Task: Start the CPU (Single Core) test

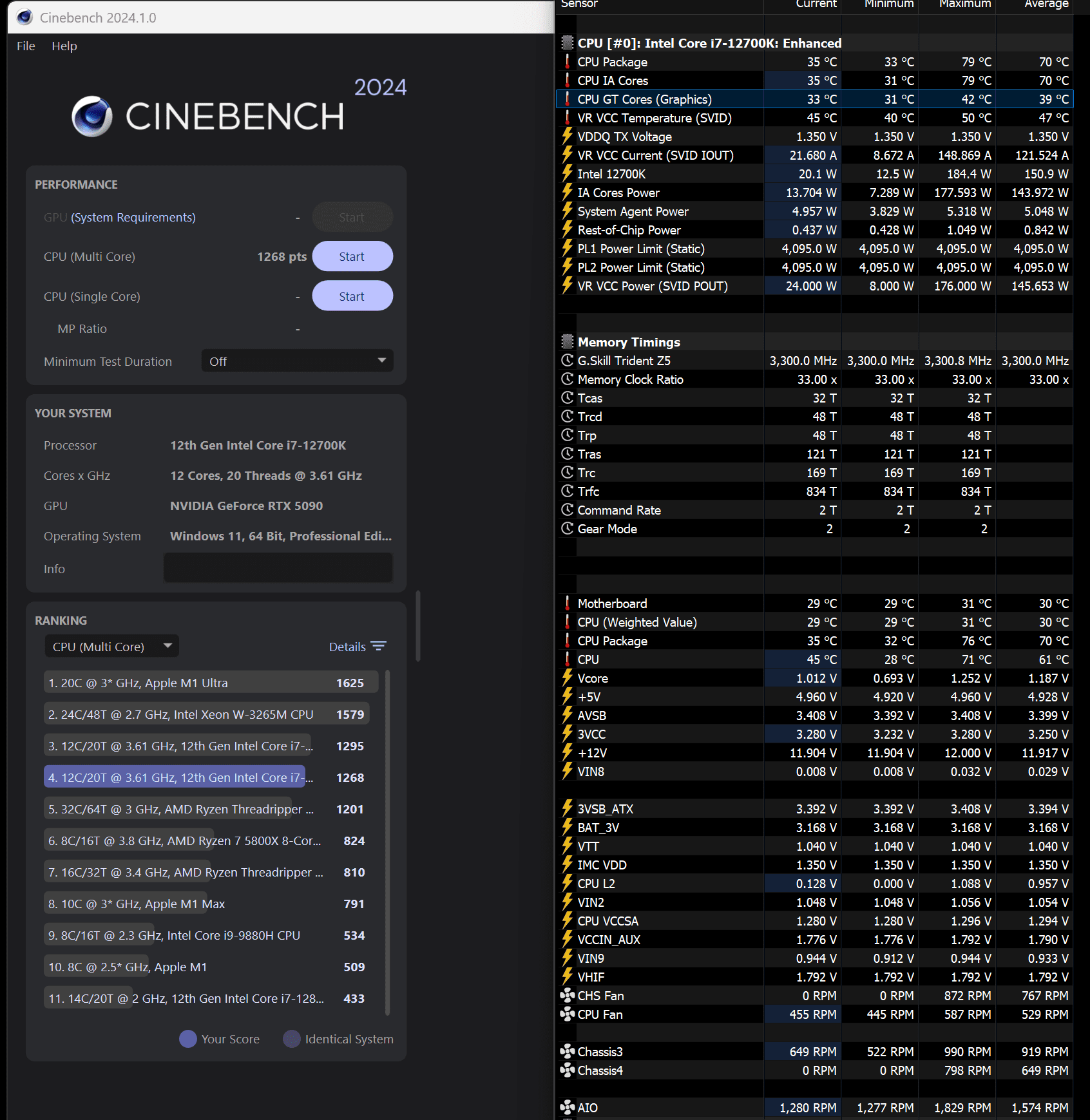Action: pyautogui.click(x=352, y=296)
